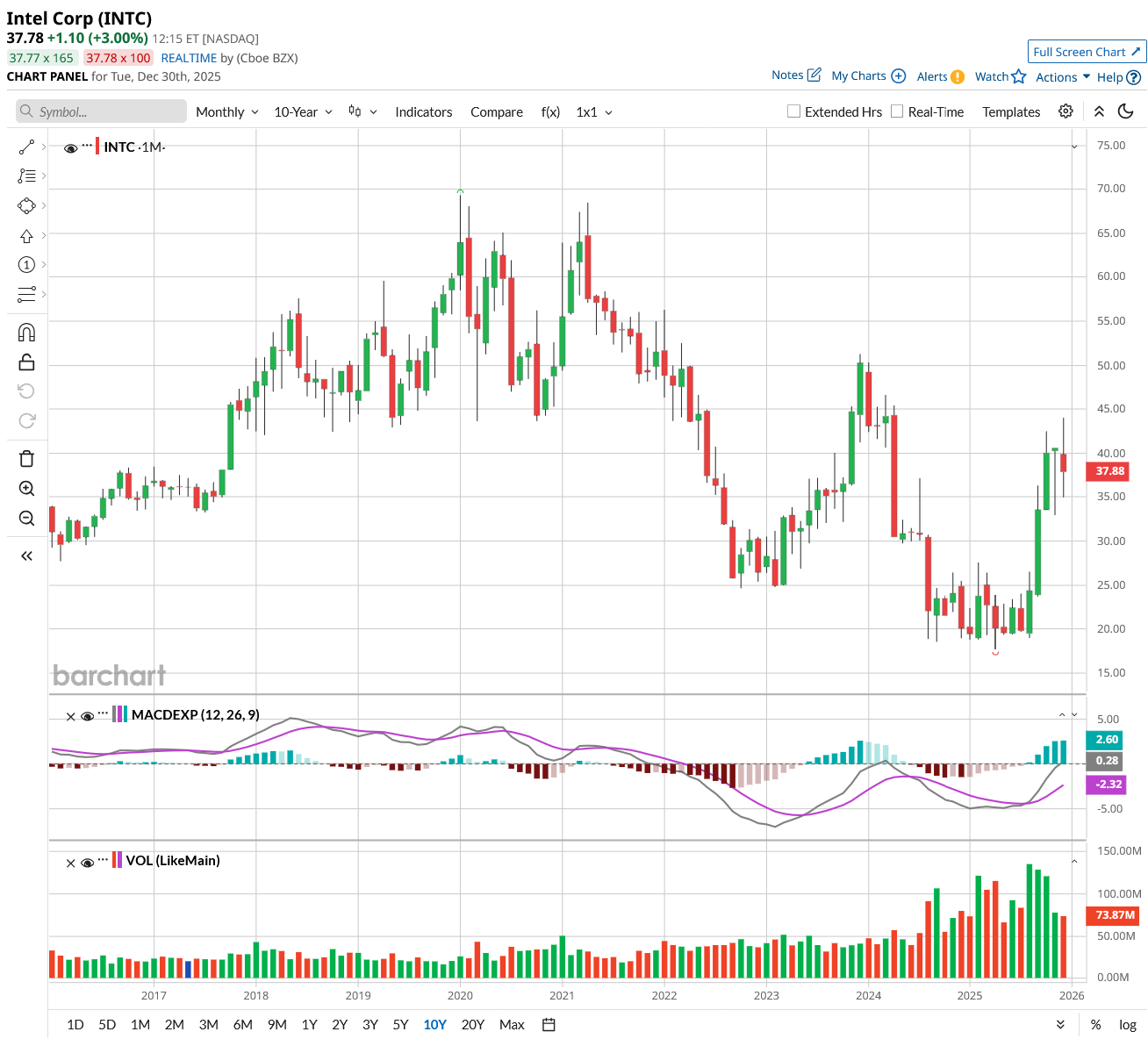Select the Fibonacci retracement tool
Screen dimensions: 1148x1039
click(x=26, y=176)
